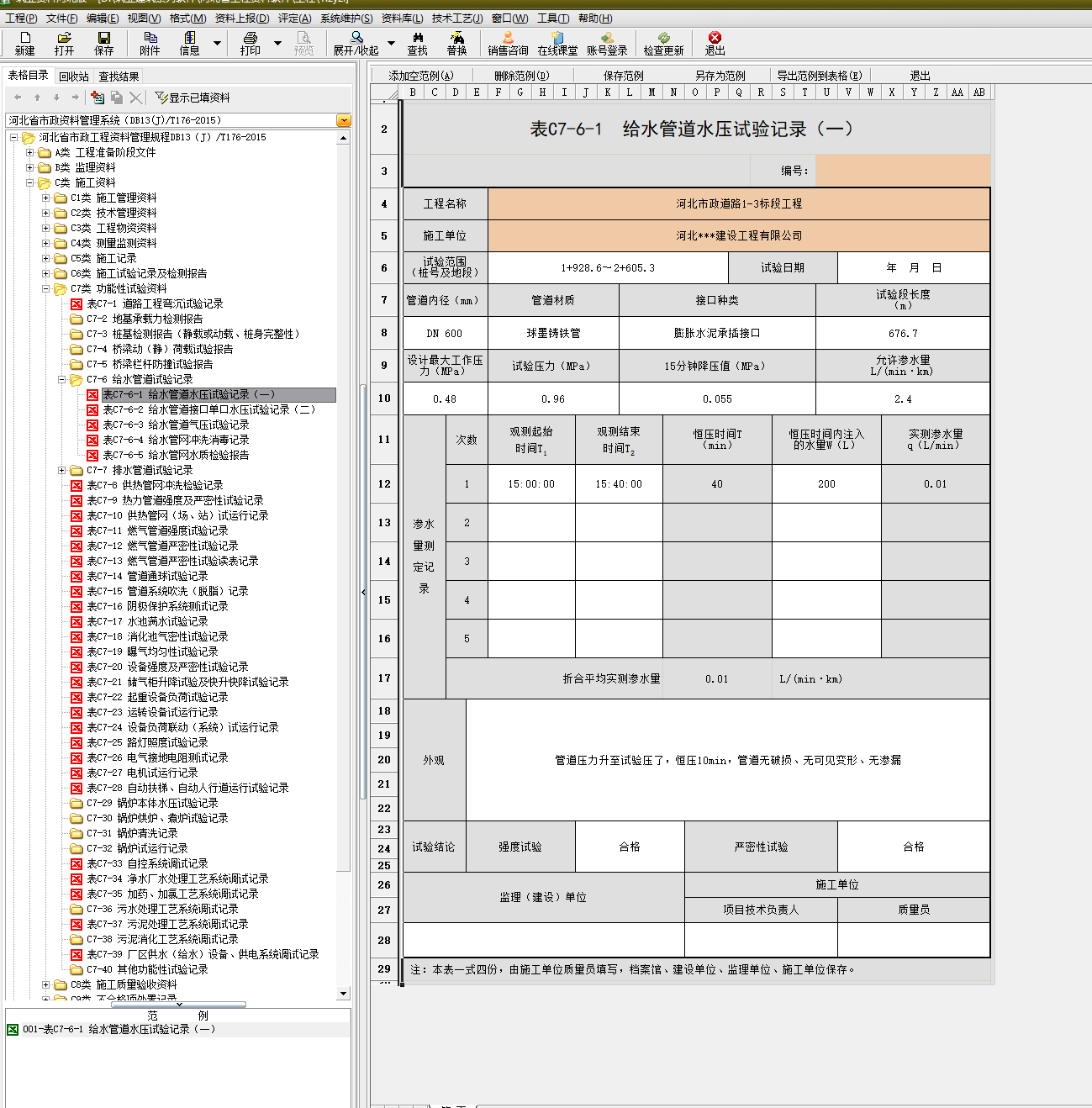Click the delete X icon in tree toolbar
Screen dimensions: 1092x1108
tap(136, 98)
